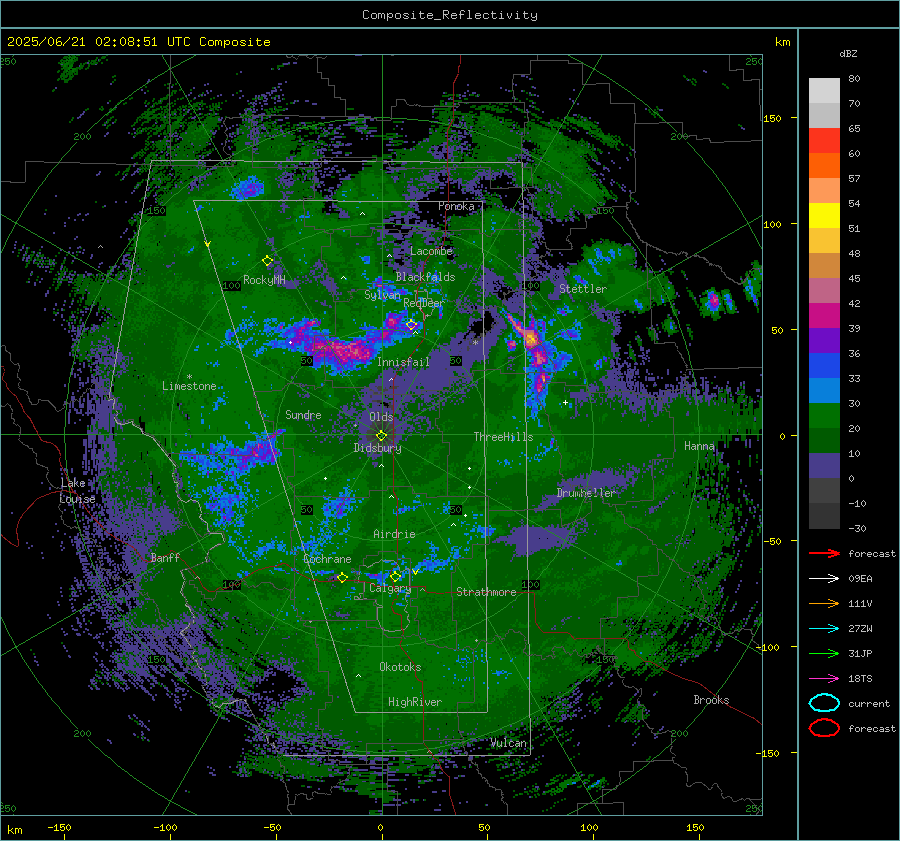Click the Innisfail map label
Image resolution: width=900 pixels, height=841 pixels.
(403, 362)
